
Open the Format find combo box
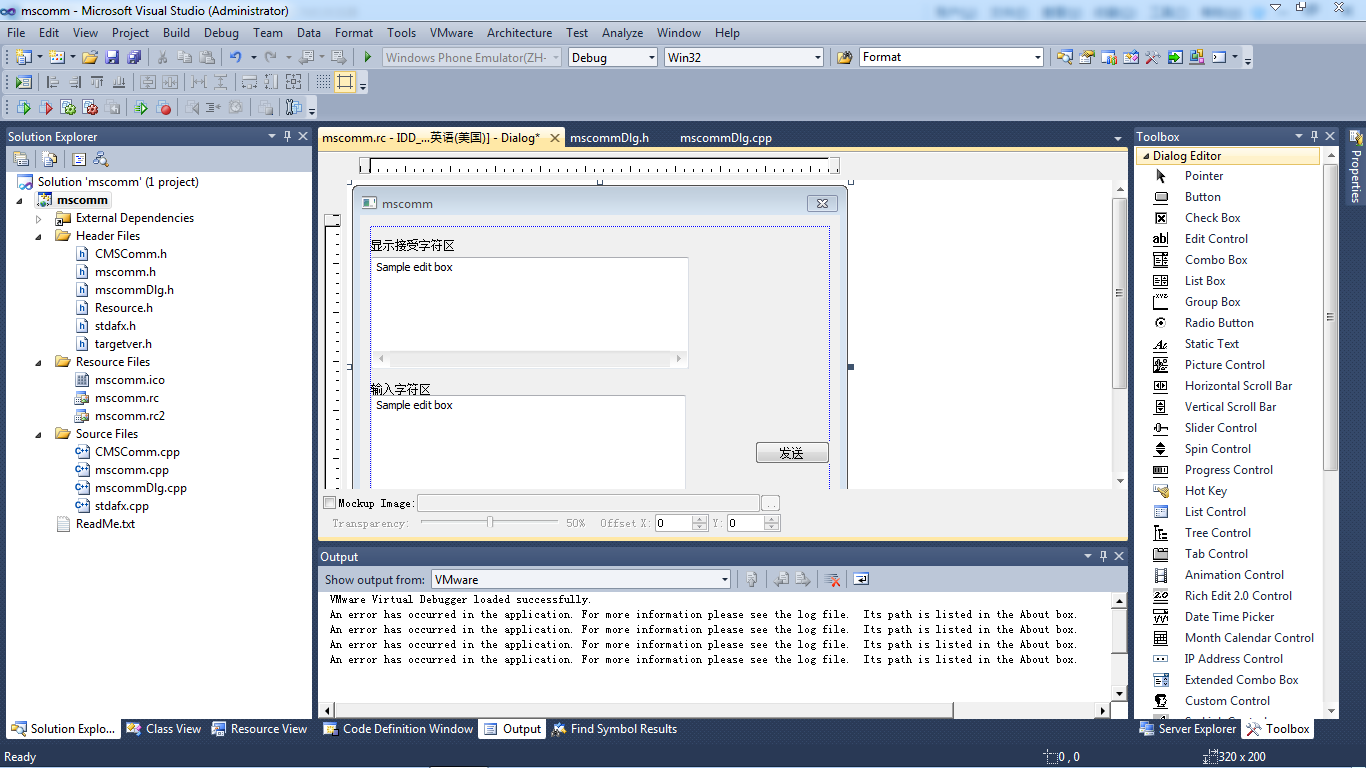951,57
